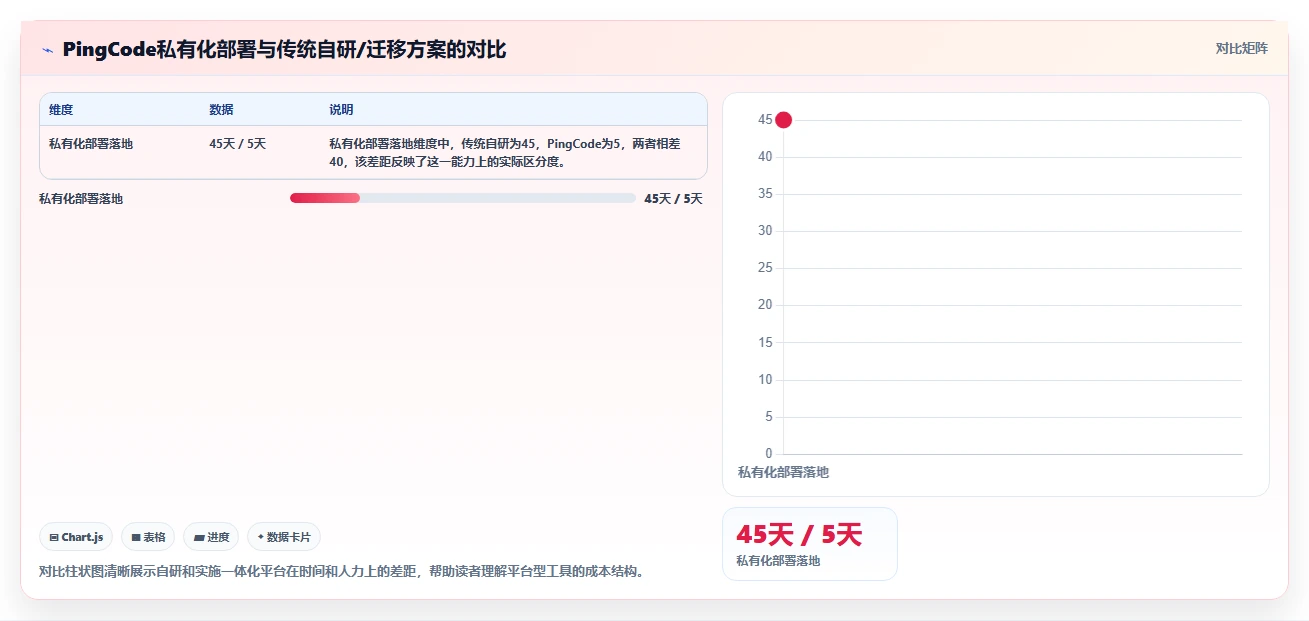
Task: Click the page title PingCode私有化部署与传统自研/迁移方案的对比
Action: (x=285, y=50)
